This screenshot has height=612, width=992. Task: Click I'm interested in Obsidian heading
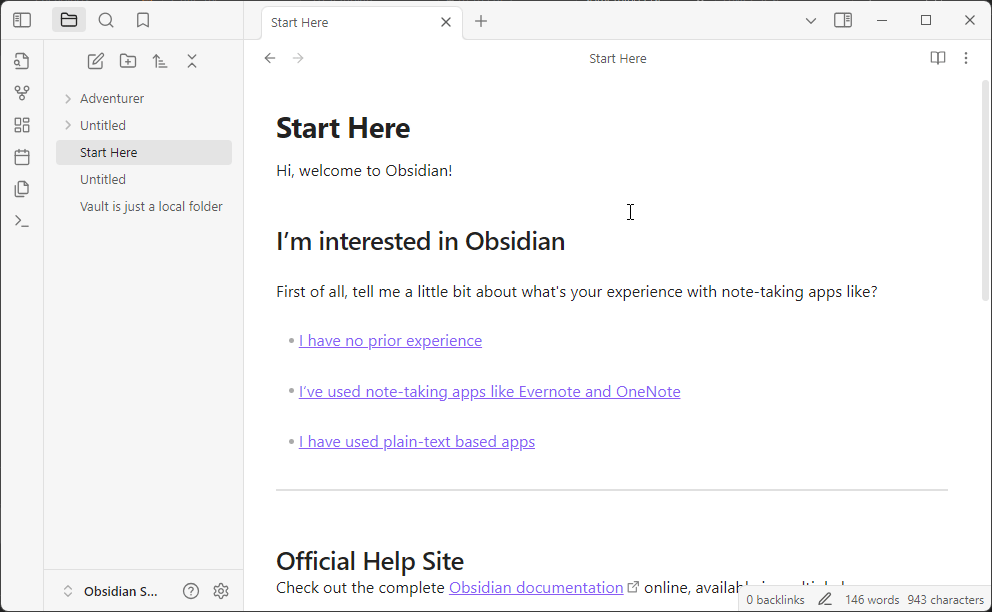pos(420,242)
